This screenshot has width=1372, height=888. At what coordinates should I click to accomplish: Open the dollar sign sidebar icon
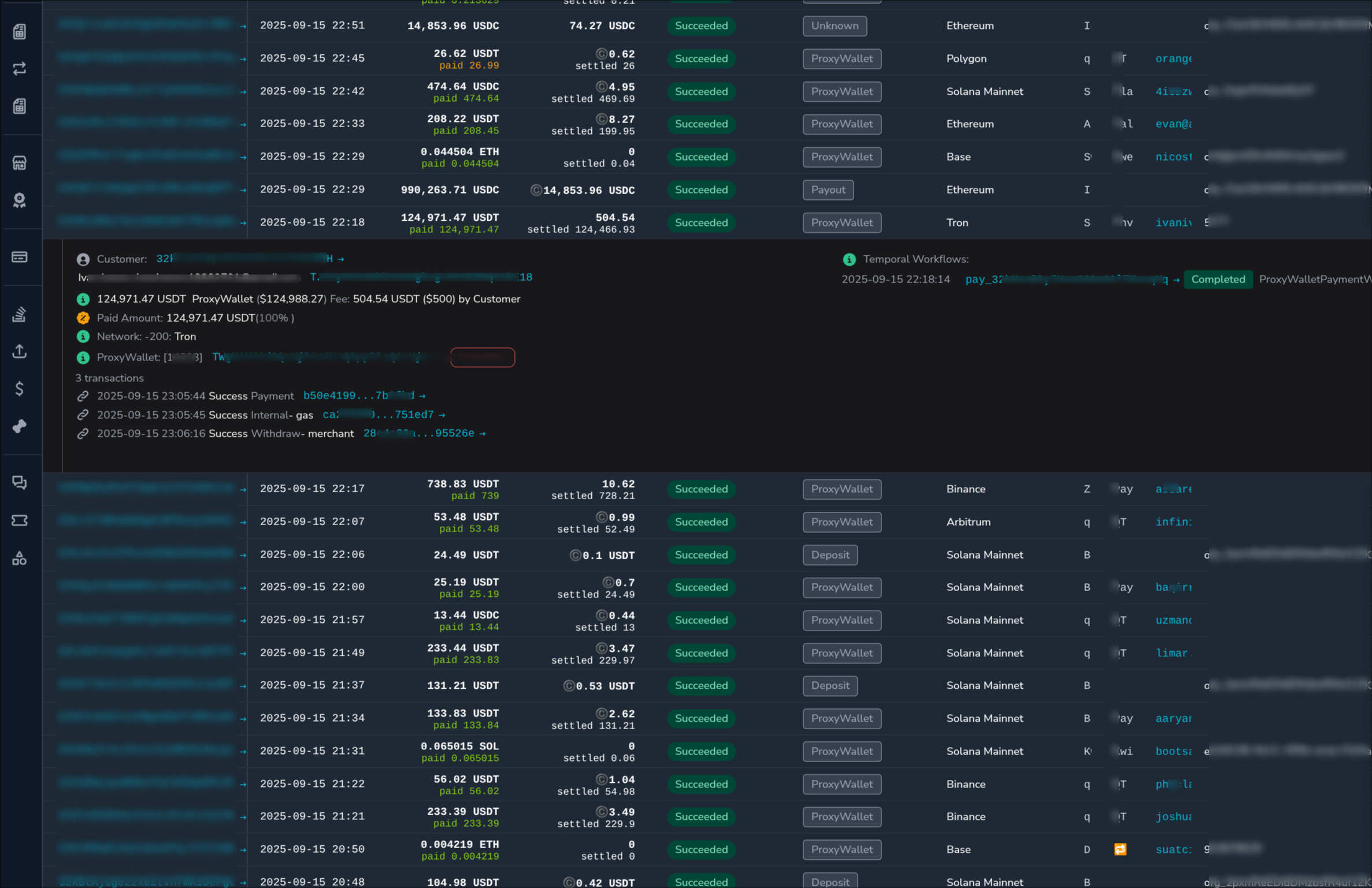pyautogui.click(x=20, y=388)
